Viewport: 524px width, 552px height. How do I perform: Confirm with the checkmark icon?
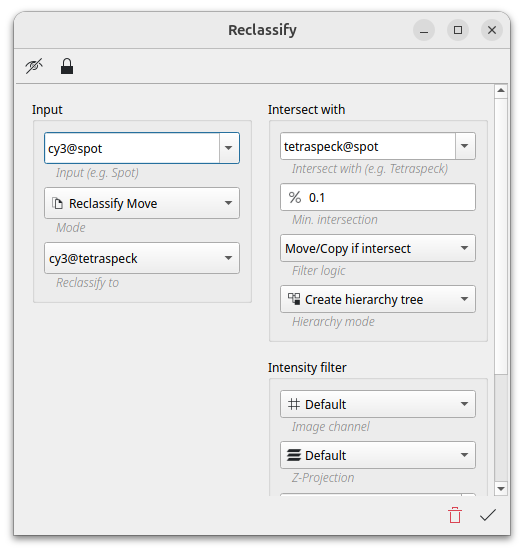point(488,515)
